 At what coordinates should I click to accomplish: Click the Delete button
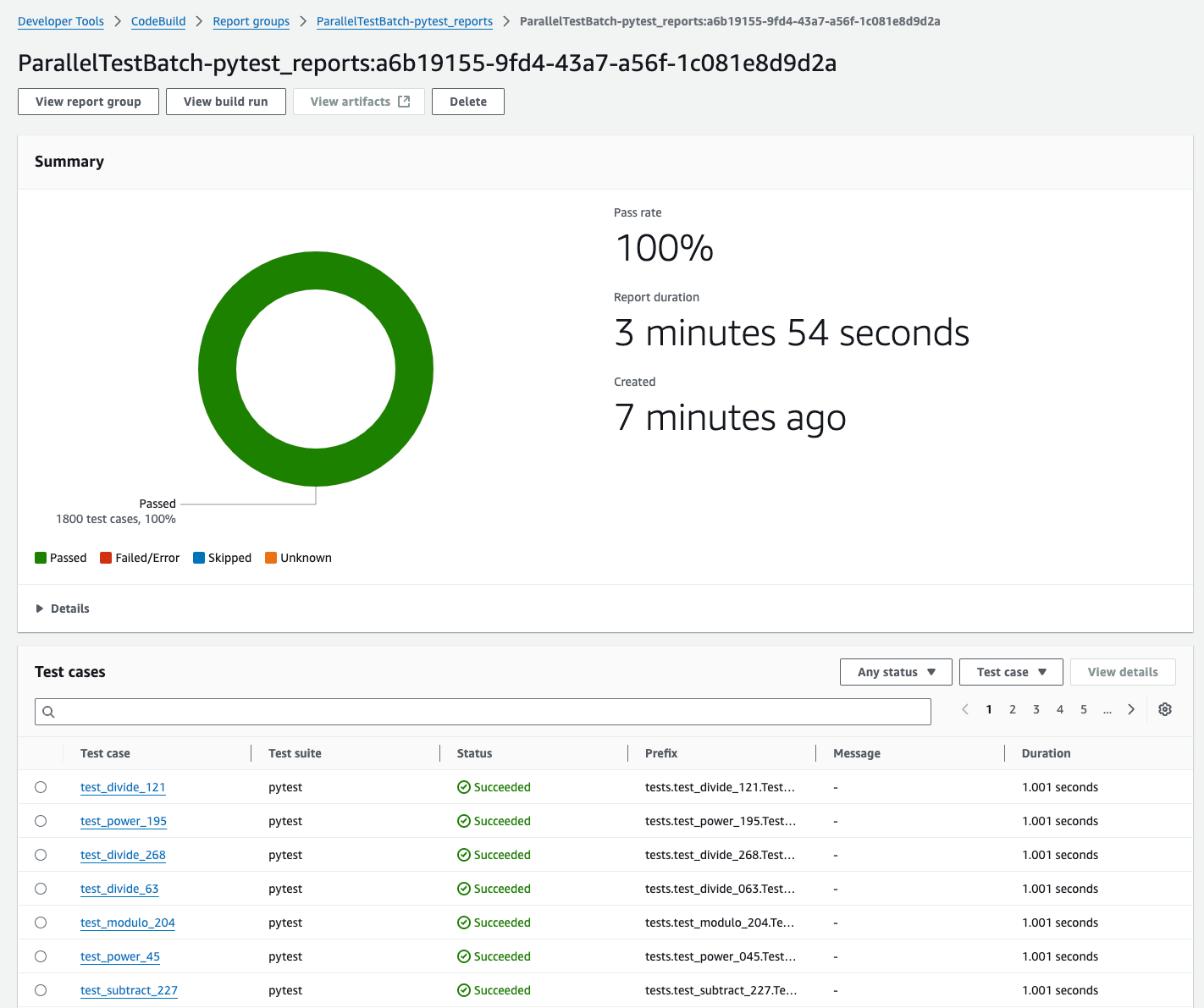click(468, 102)
